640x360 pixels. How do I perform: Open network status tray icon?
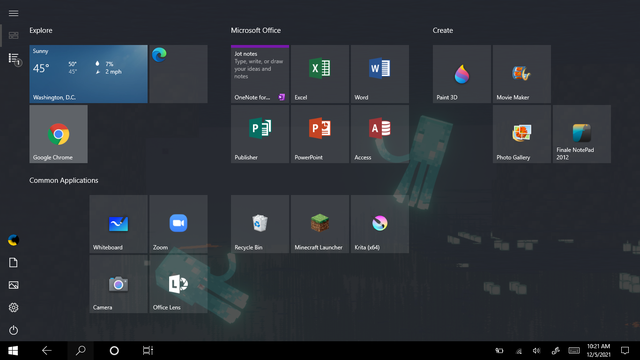point(518,351)
